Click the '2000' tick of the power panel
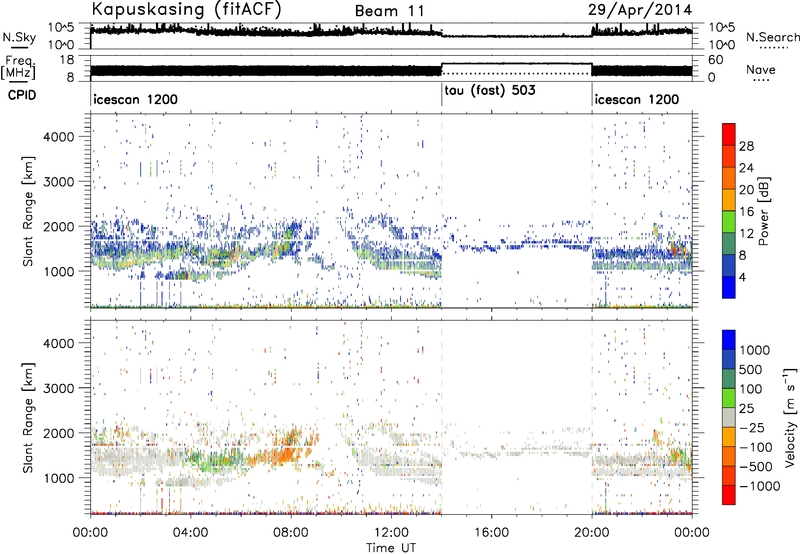This screenshot has height=554, width=800. click(x=59, y=226)
